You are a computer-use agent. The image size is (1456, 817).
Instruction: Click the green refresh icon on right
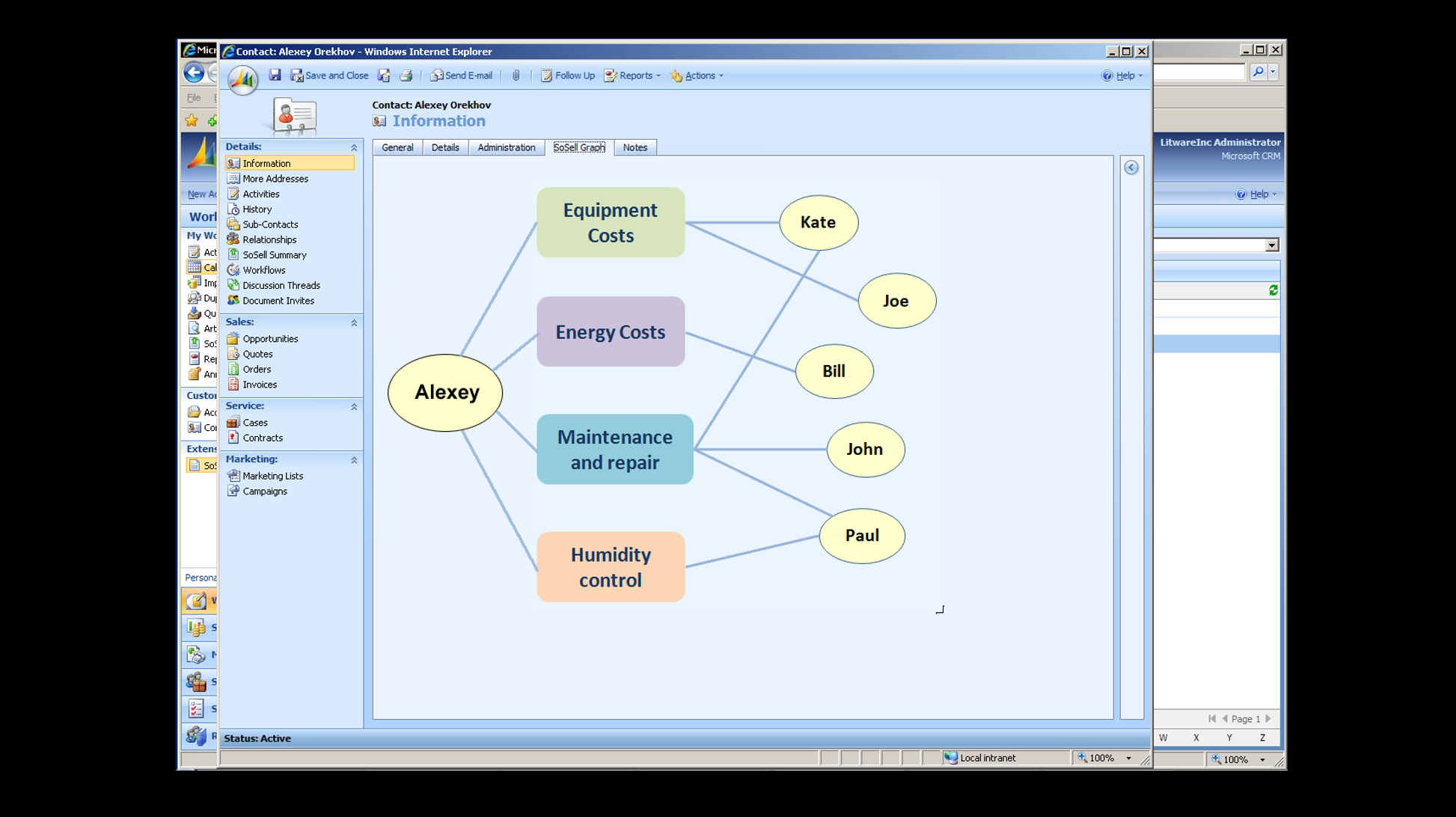click(1273, 290)
